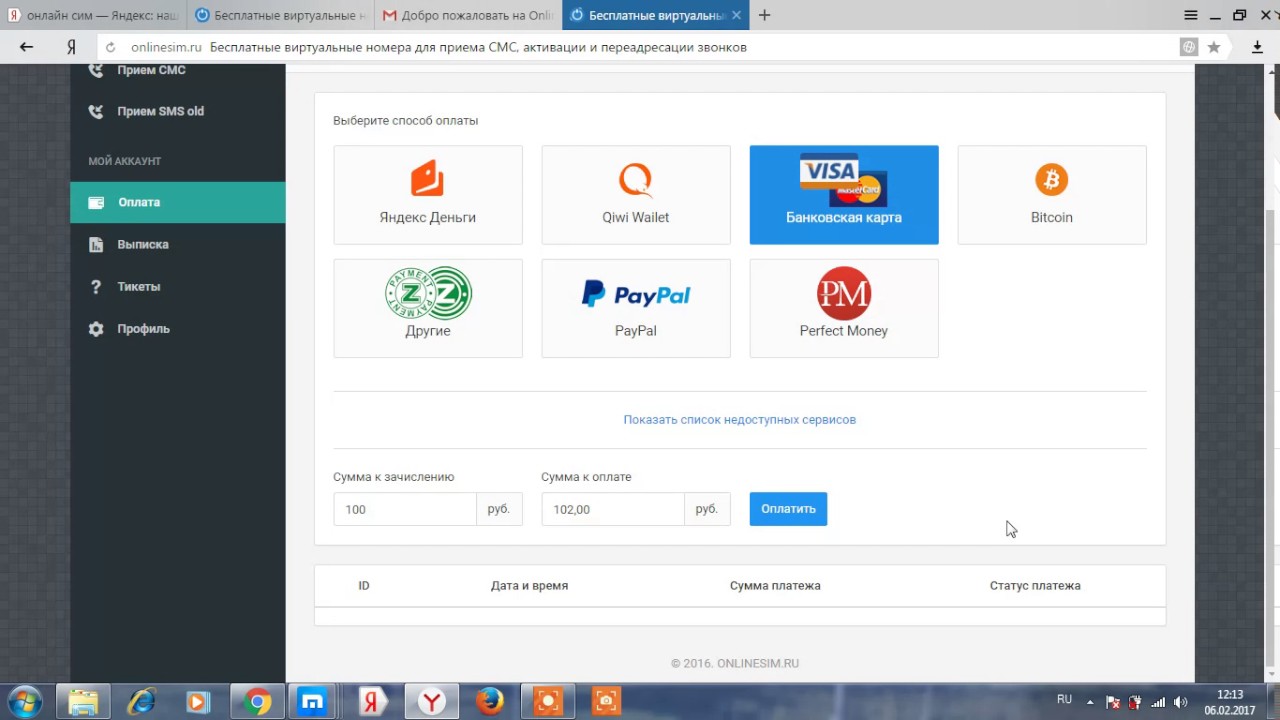The image size is (1280, 720).
Task: Click Yandex Я home icon in toolbar
Action: pos(71,47)
